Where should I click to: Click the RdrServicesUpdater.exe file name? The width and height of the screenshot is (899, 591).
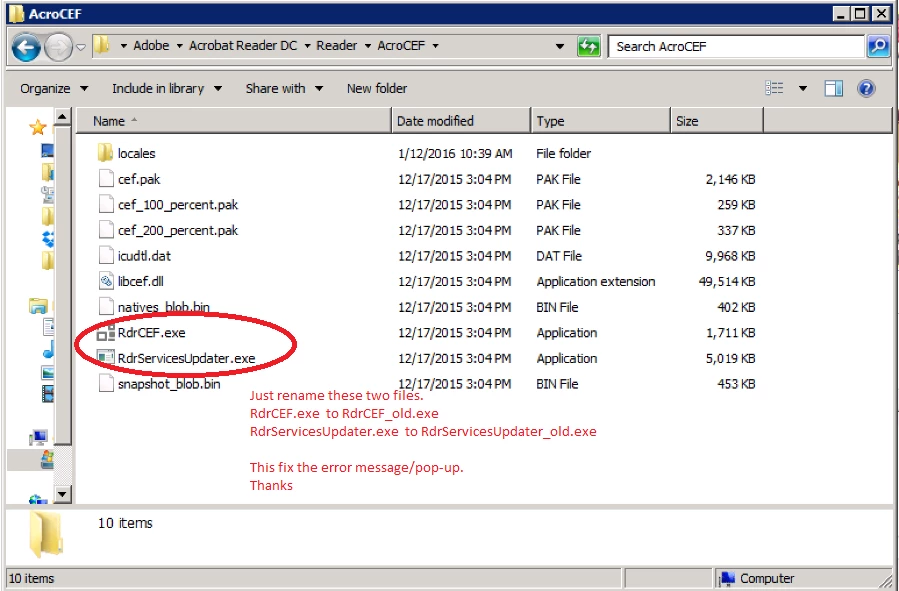186,358
